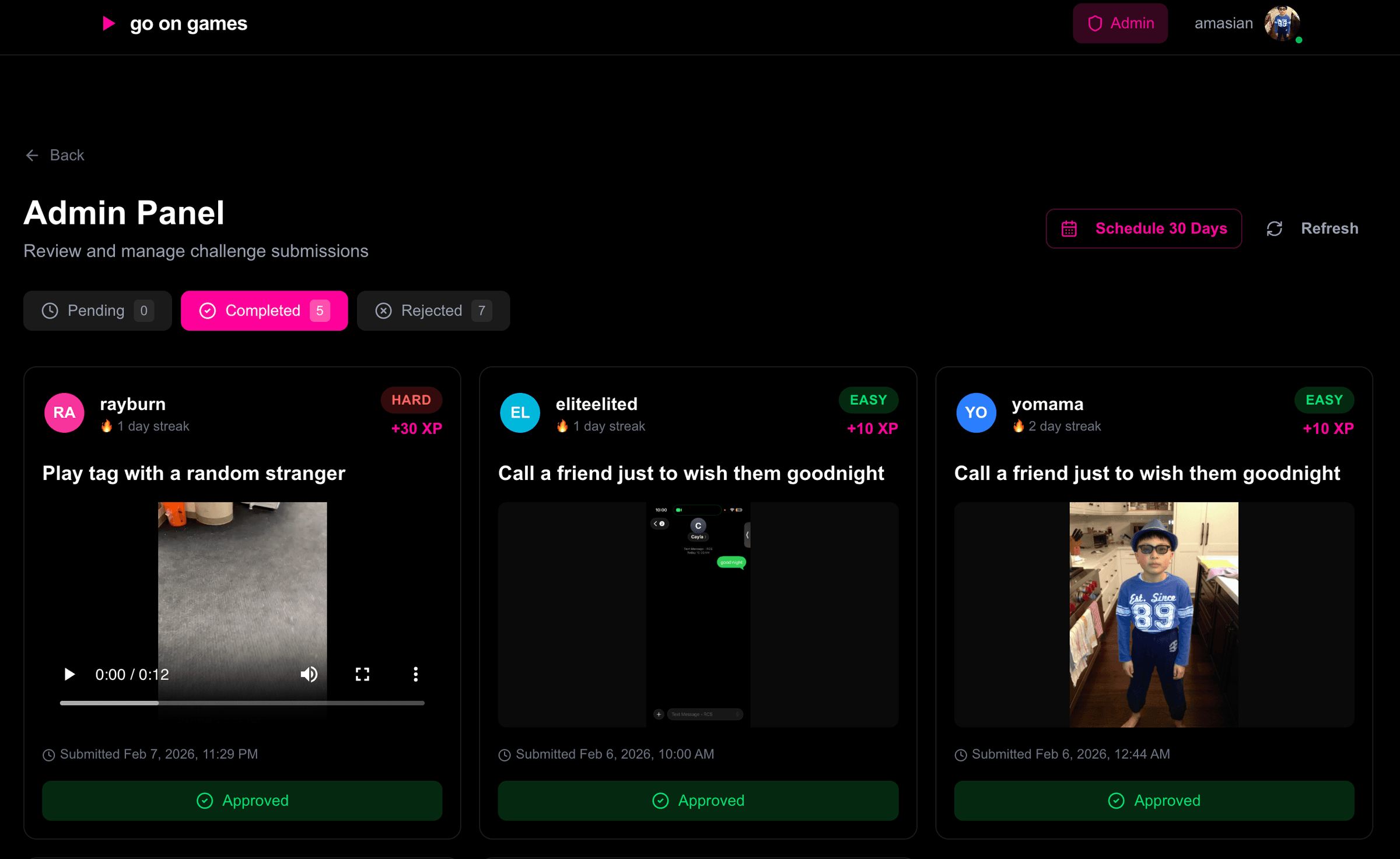Open the video's three-dot more options menu
The height and width of the screenshot is (859, 1400).
[x=415, y=675]
